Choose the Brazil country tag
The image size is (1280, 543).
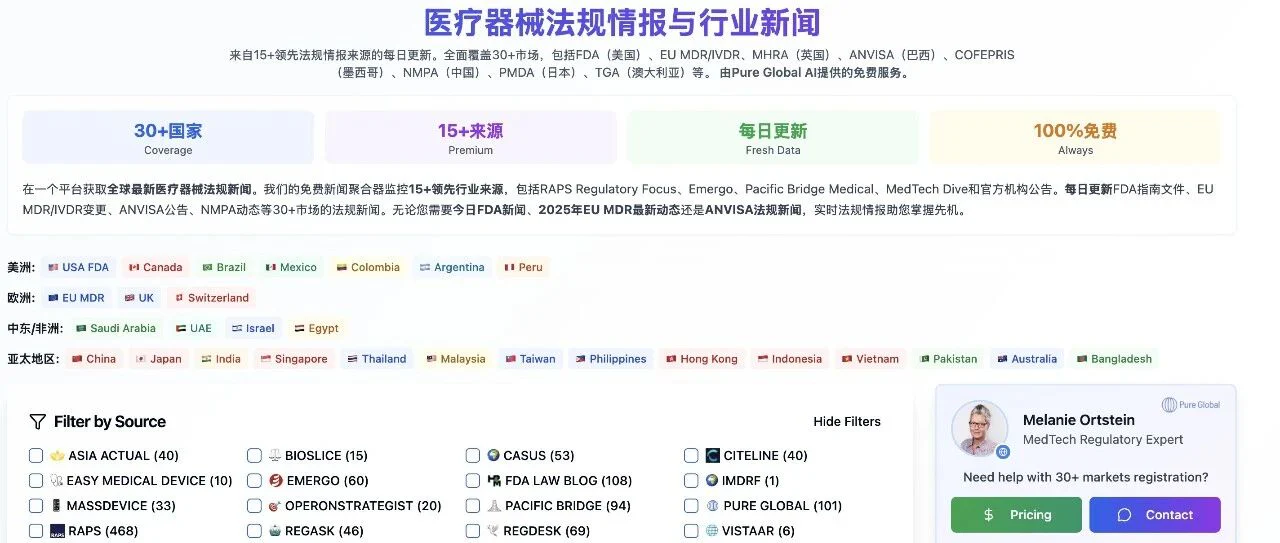point(224,267)
